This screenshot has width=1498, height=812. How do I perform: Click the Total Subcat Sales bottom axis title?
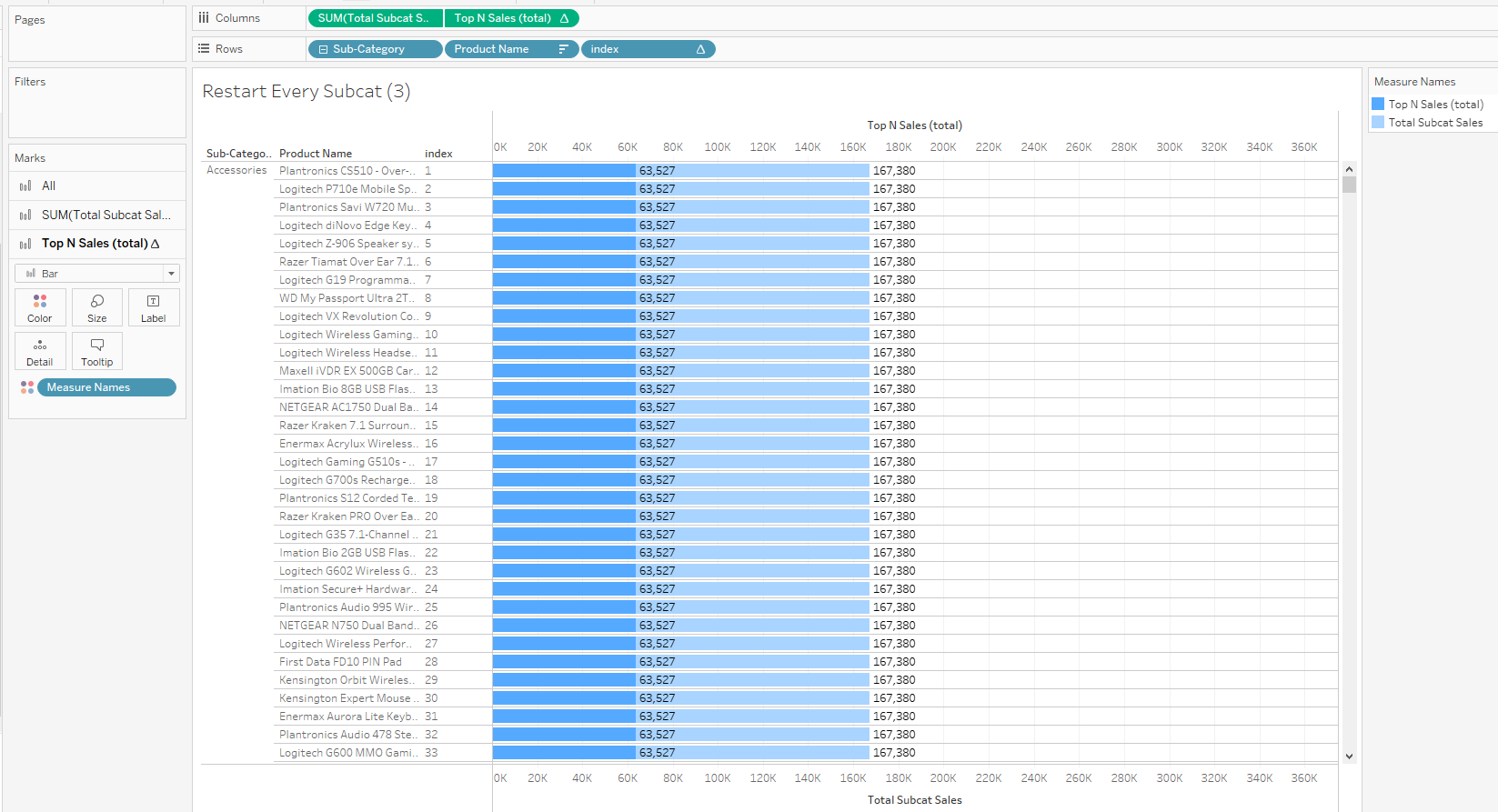point(914,800)
